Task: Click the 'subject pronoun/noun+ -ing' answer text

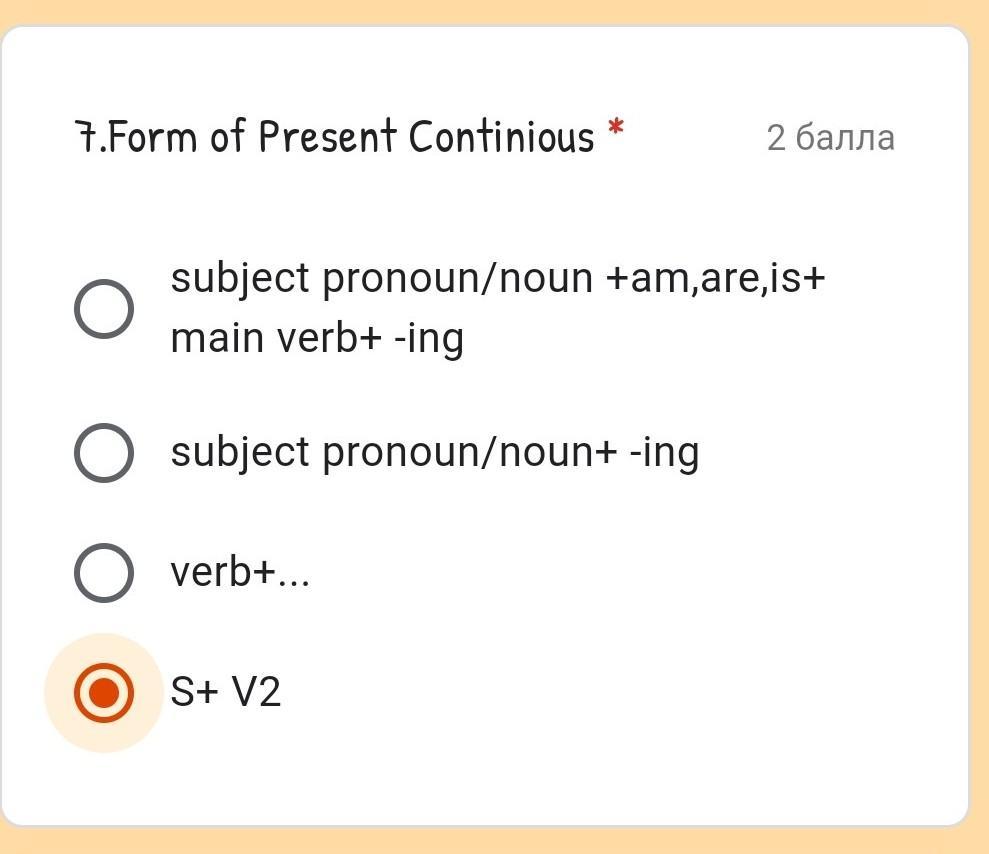Action: [x=434, y=452]
